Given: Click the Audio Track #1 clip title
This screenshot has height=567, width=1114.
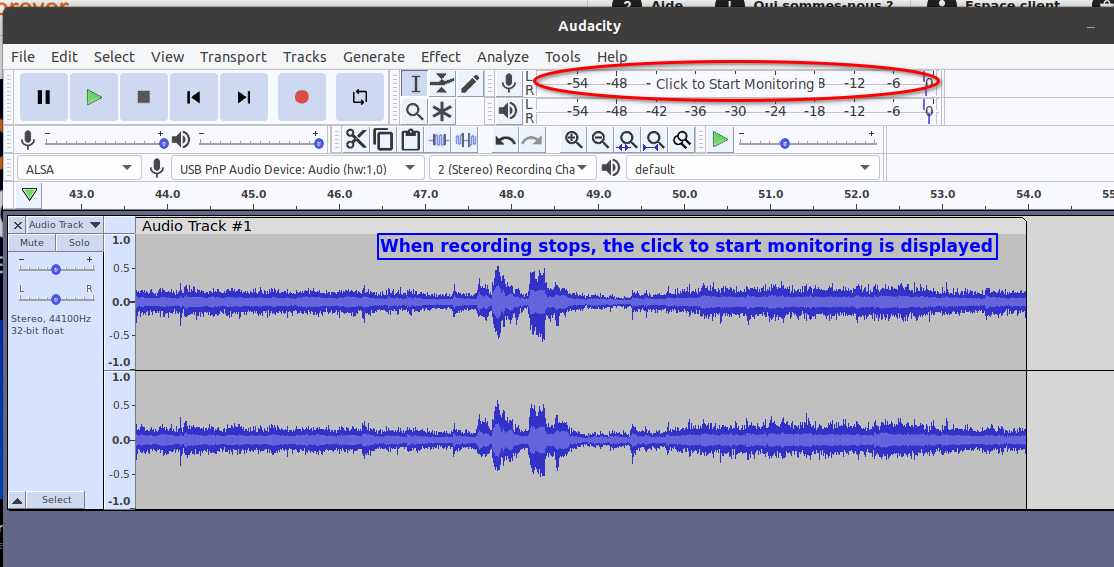Looking at the screenshot, I should click(x=197, y=226).
